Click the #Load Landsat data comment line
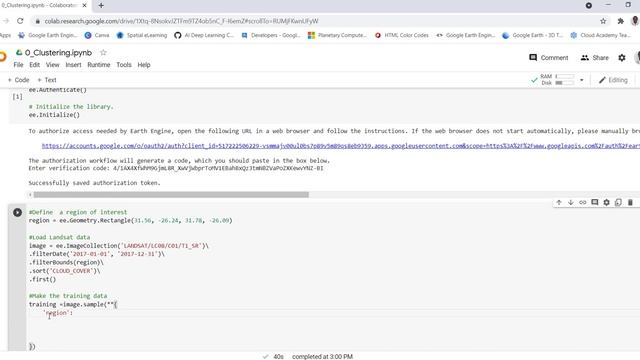Image resolution: width=640 pixels, height=360 pixels. click(x=59, y=237)
